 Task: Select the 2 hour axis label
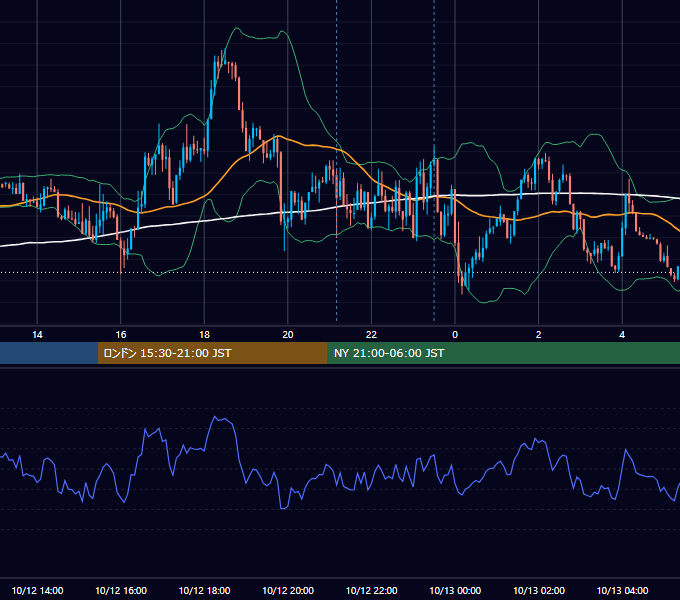coord(539,335)
